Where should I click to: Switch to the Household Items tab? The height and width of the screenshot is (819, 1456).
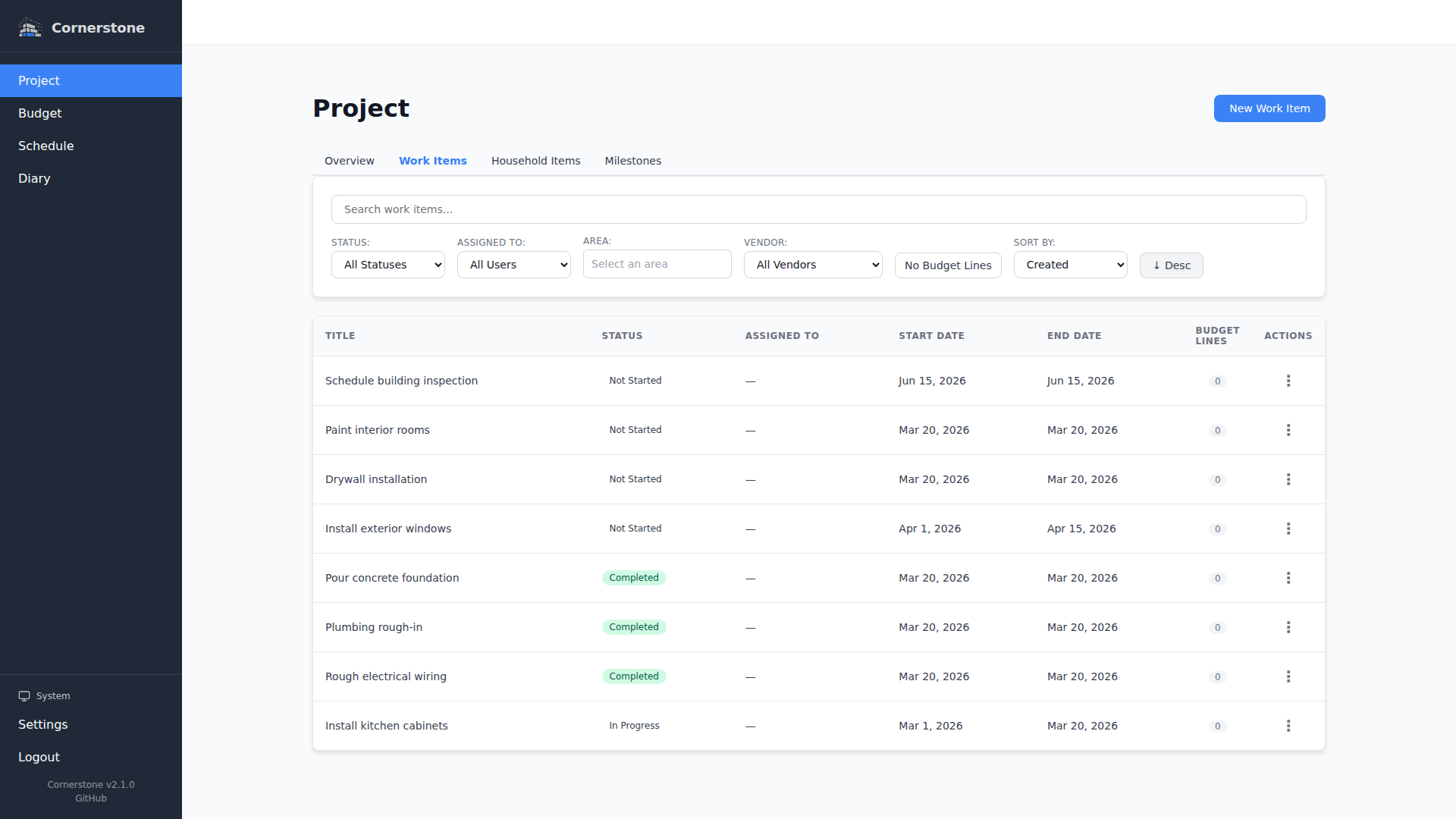(535, 161)
